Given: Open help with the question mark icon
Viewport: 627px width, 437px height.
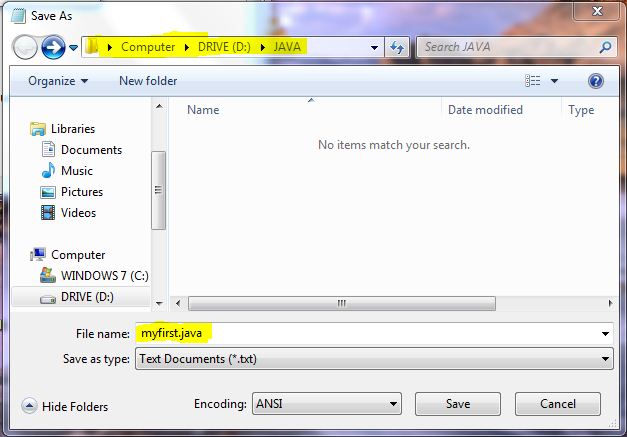Looking at the screenshot, I should tap(595, 81).
